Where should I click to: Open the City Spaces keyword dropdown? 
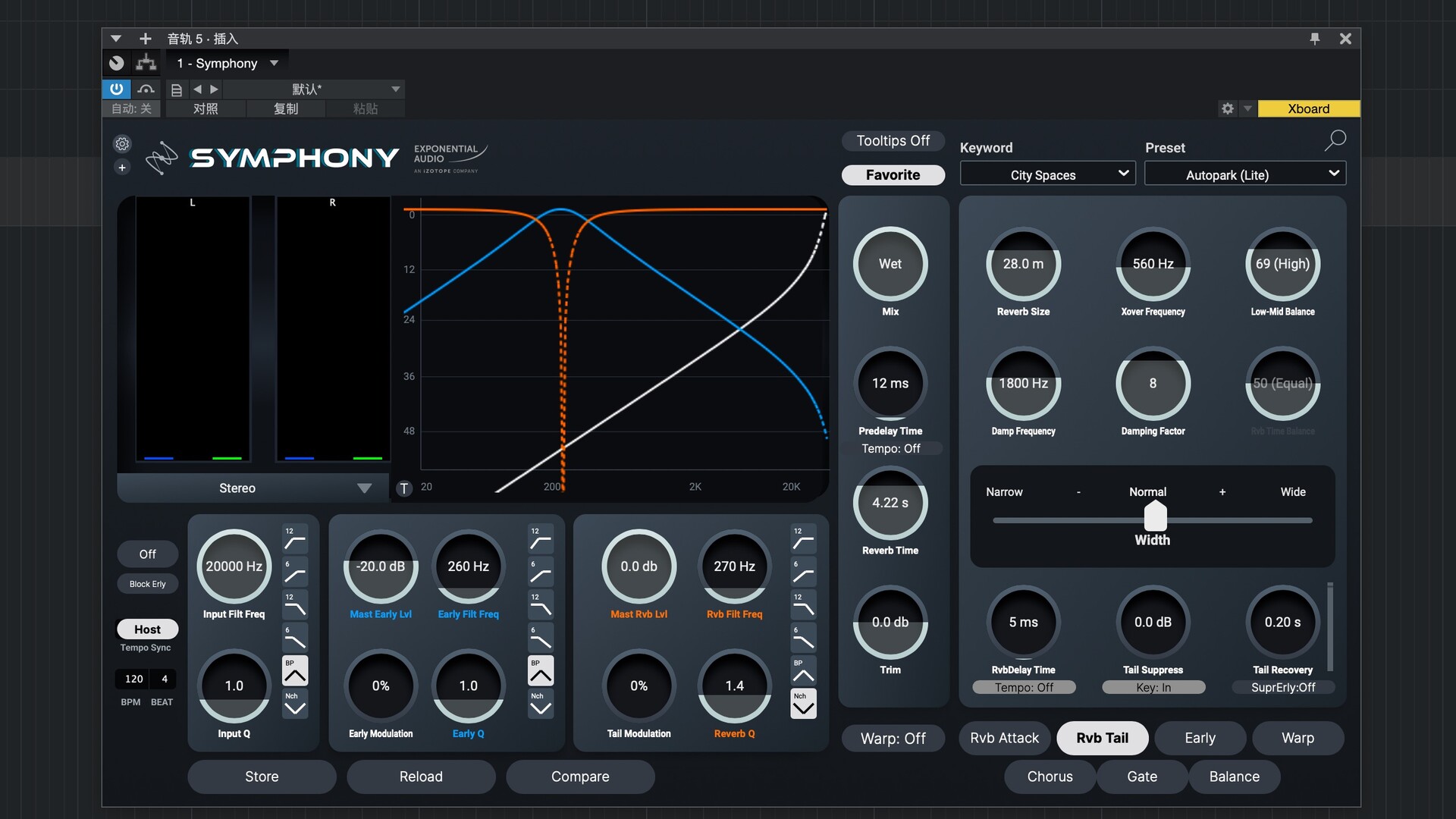(x=1047, y=174)
